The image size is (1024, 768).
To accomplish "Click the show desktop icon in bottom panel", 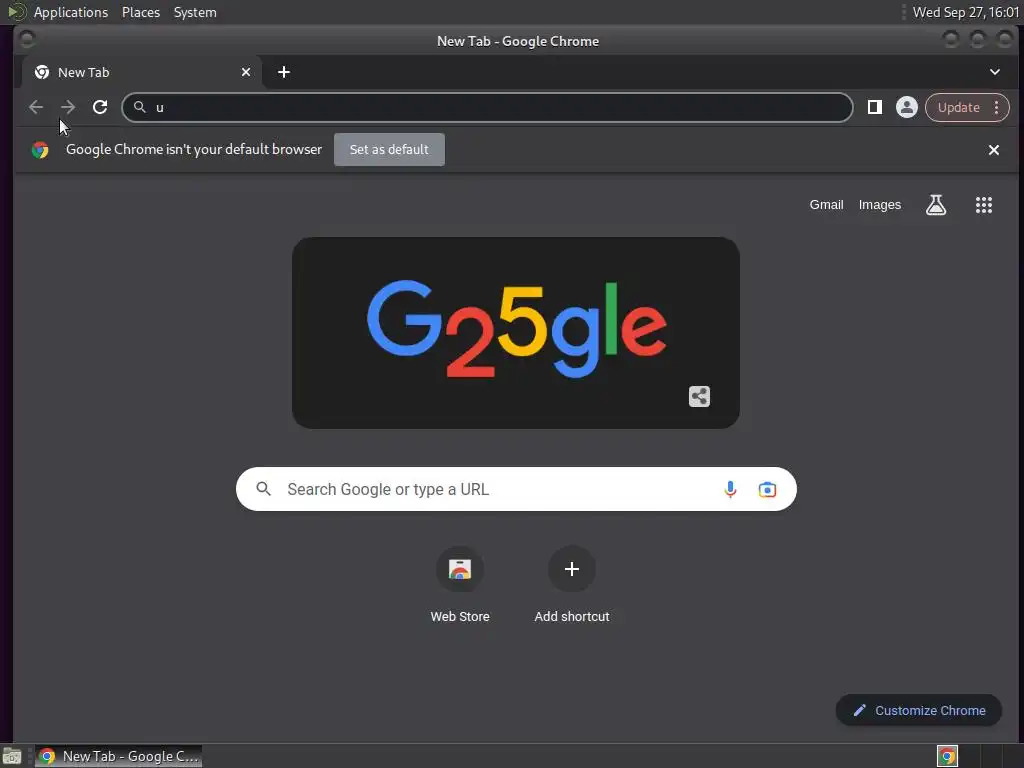I will (x=12, y=756).
